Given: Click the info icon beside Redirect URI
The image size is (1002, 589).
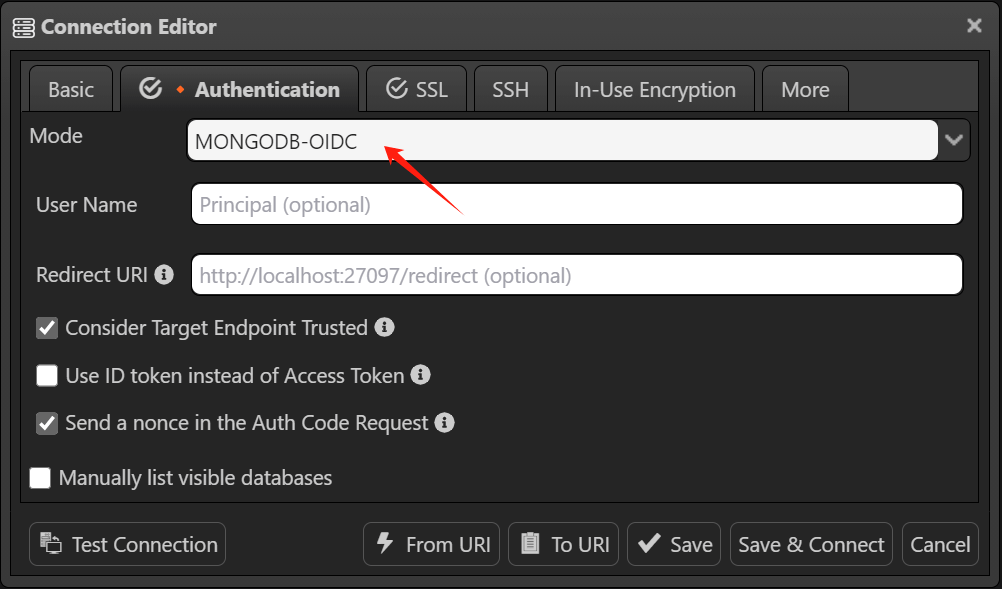Looking at the screenshot, I should (x=164, y=274).
